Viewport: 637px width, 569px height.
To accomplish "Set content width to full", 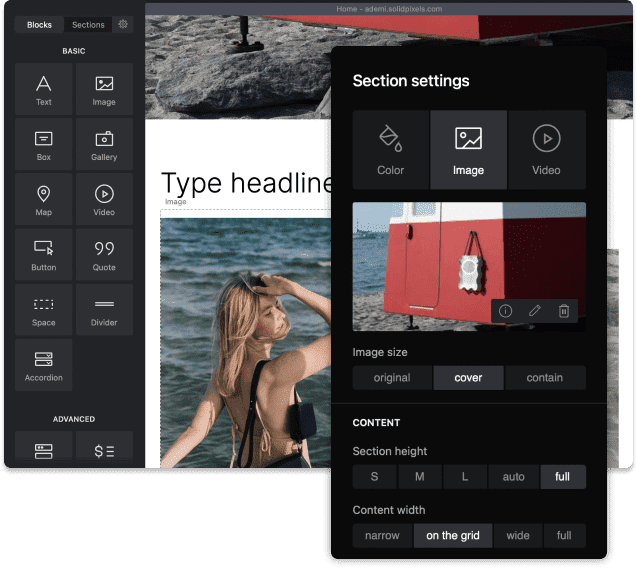I will coord(564,536).
